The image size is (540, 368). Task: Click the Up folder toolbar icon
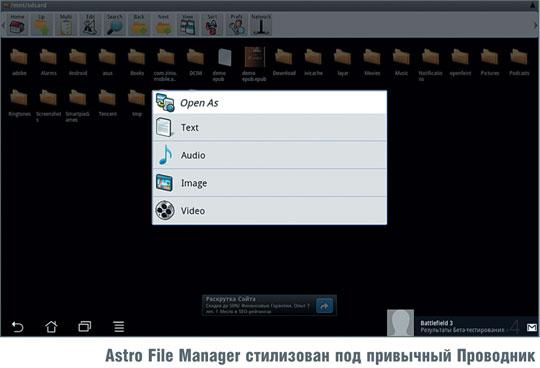pyautogui.click(x=42, y=24)
